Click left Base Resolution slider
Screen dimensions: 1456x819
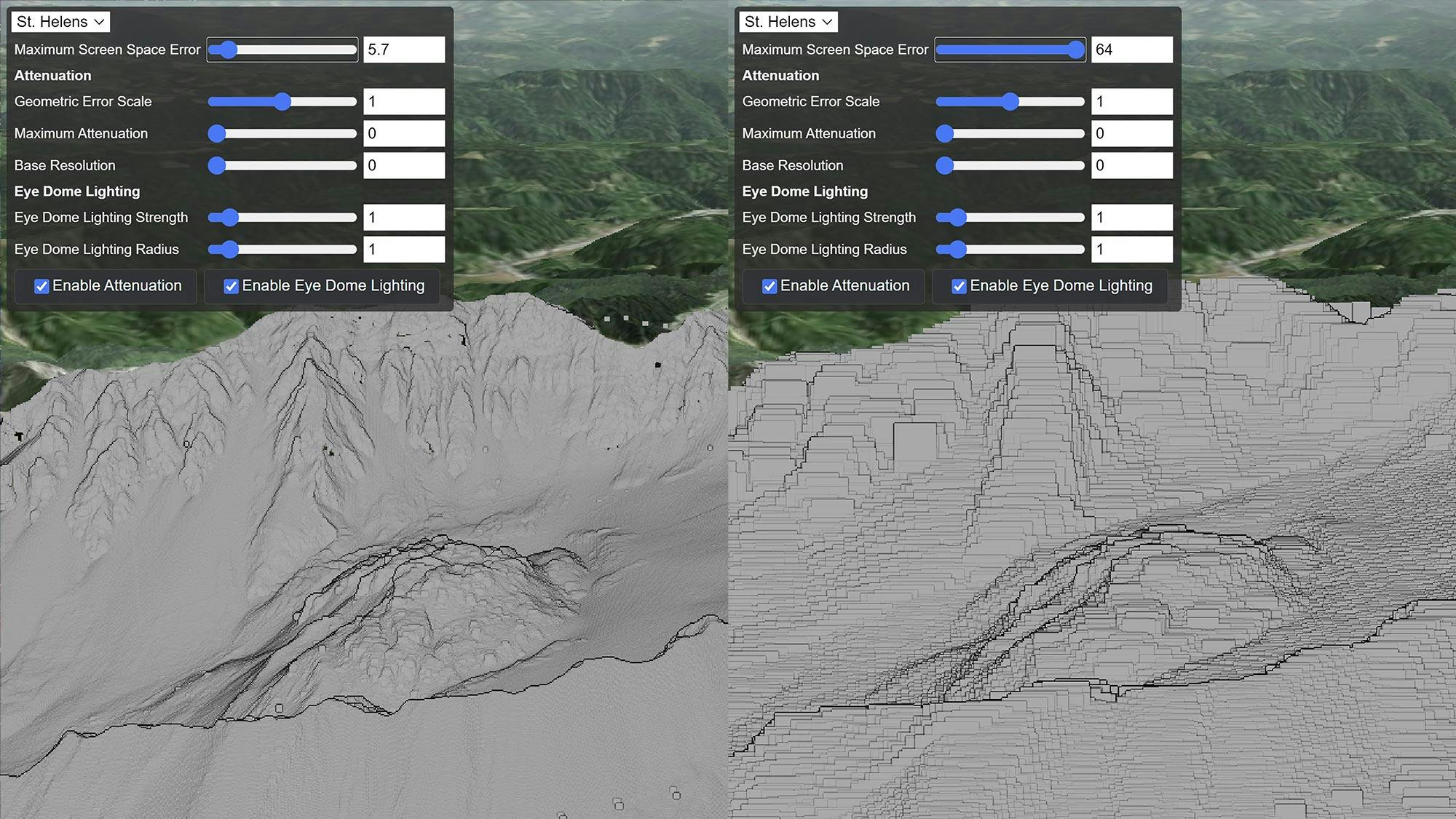(282, 166)
